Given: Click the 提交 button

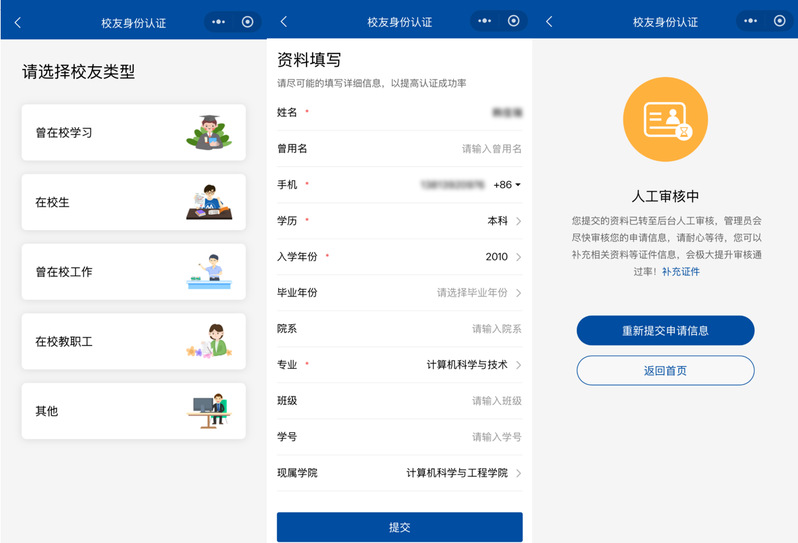Looking at the screenshot, I should (x=399, y=527).
